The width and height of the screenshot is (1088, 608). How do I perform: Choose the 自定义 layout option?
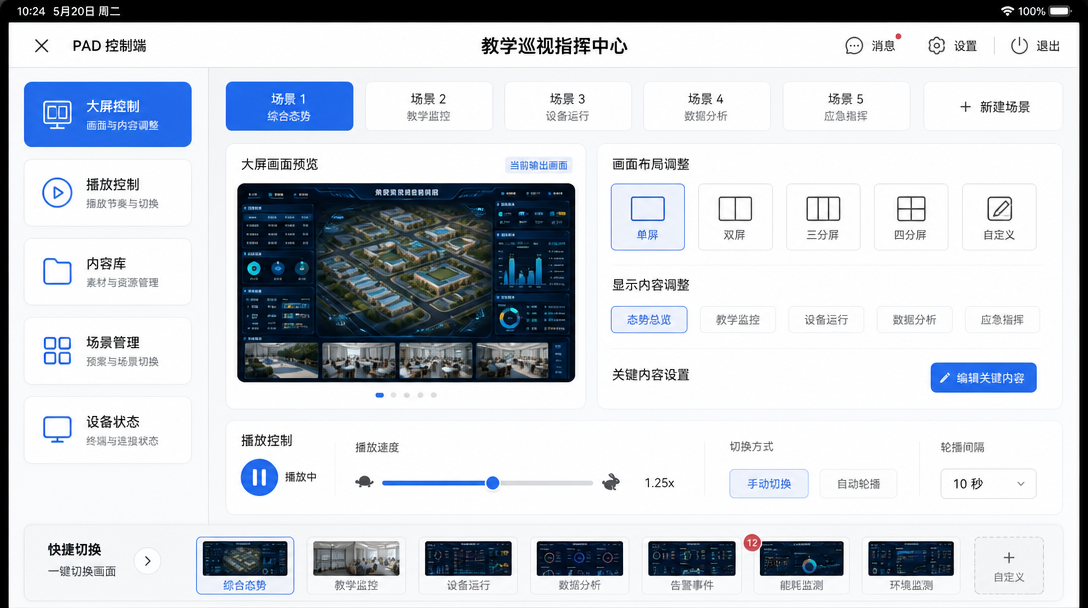(999, 217)
